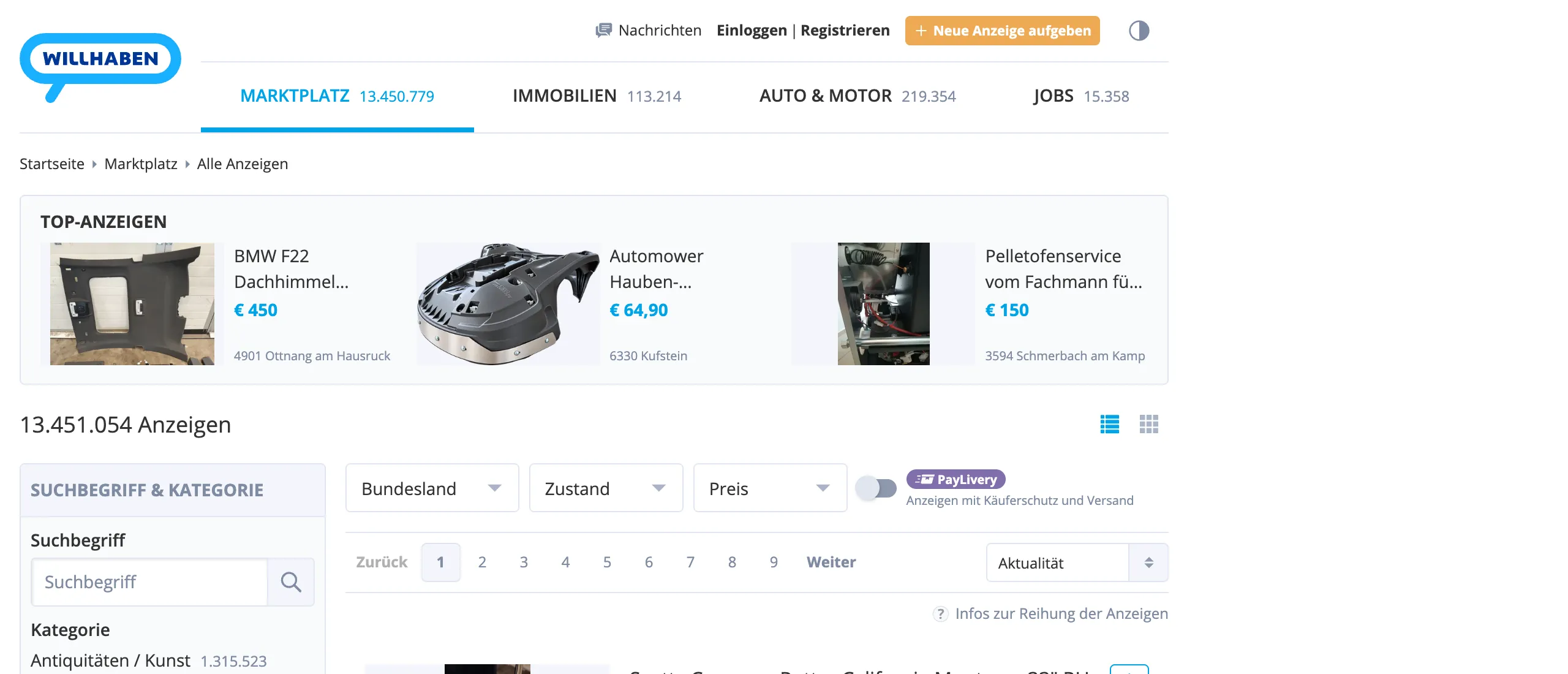The width and height of the screenshot is (1568, 674).
Task: Click Weiter to next page
Action: click(831, 562)
